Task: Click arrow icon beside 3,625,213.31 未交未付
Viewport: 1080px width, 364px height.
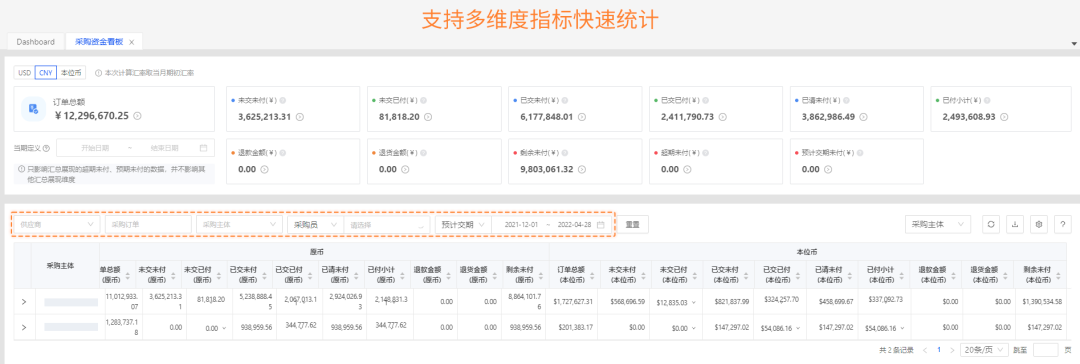Action: pos(299,117)
